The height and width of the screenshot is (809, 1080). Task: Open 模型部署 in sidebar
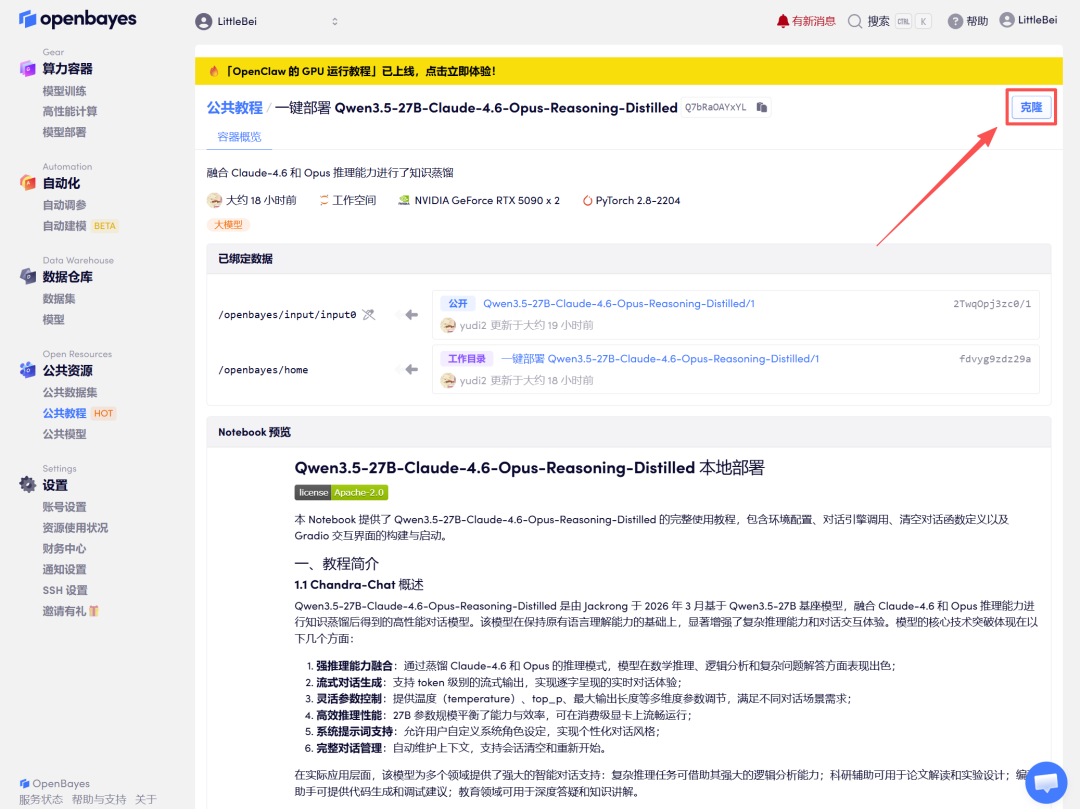tap(64, 132)
